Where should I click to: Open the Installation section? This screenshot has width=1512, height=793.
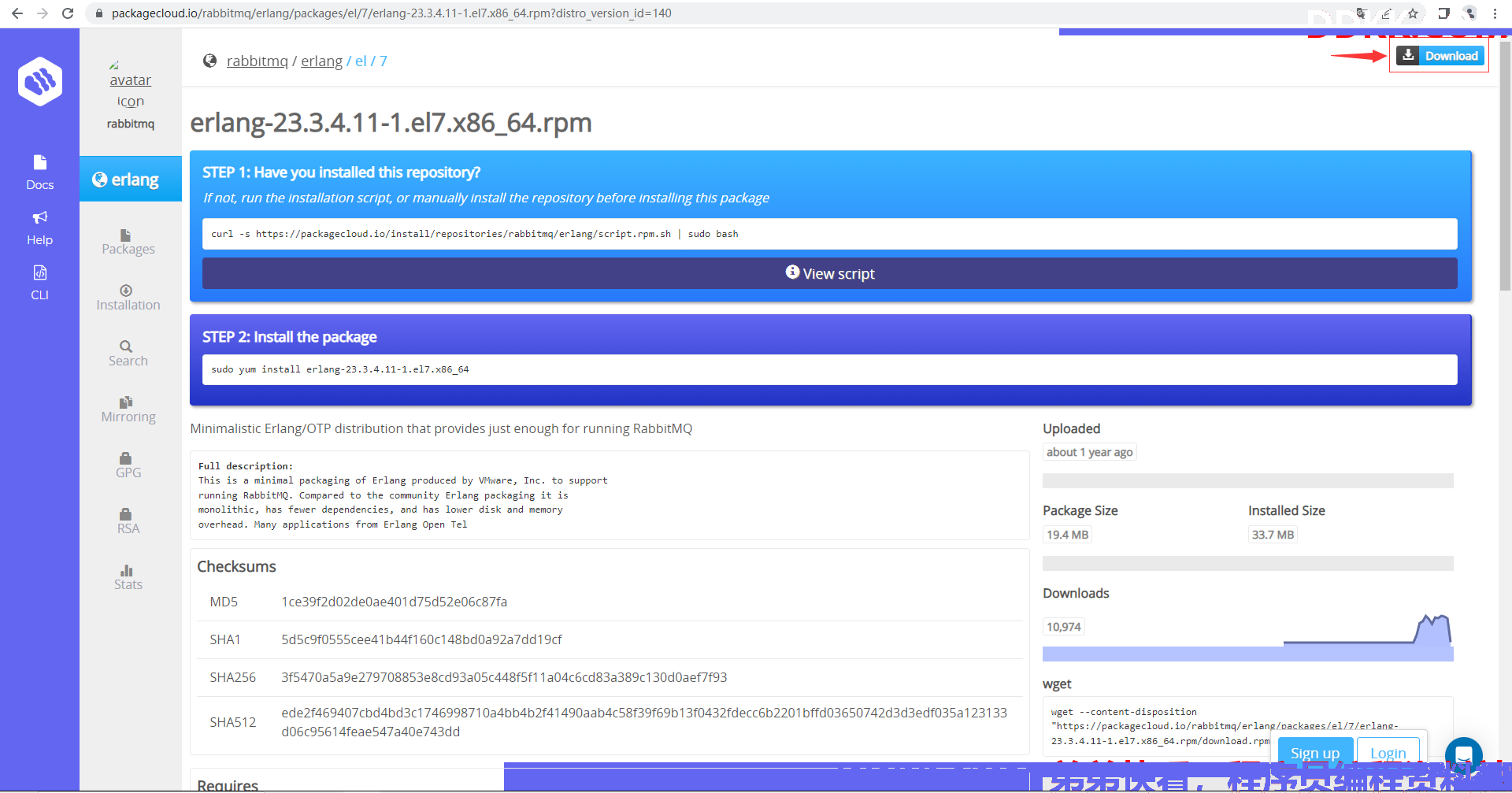click(x=128, y=298)
